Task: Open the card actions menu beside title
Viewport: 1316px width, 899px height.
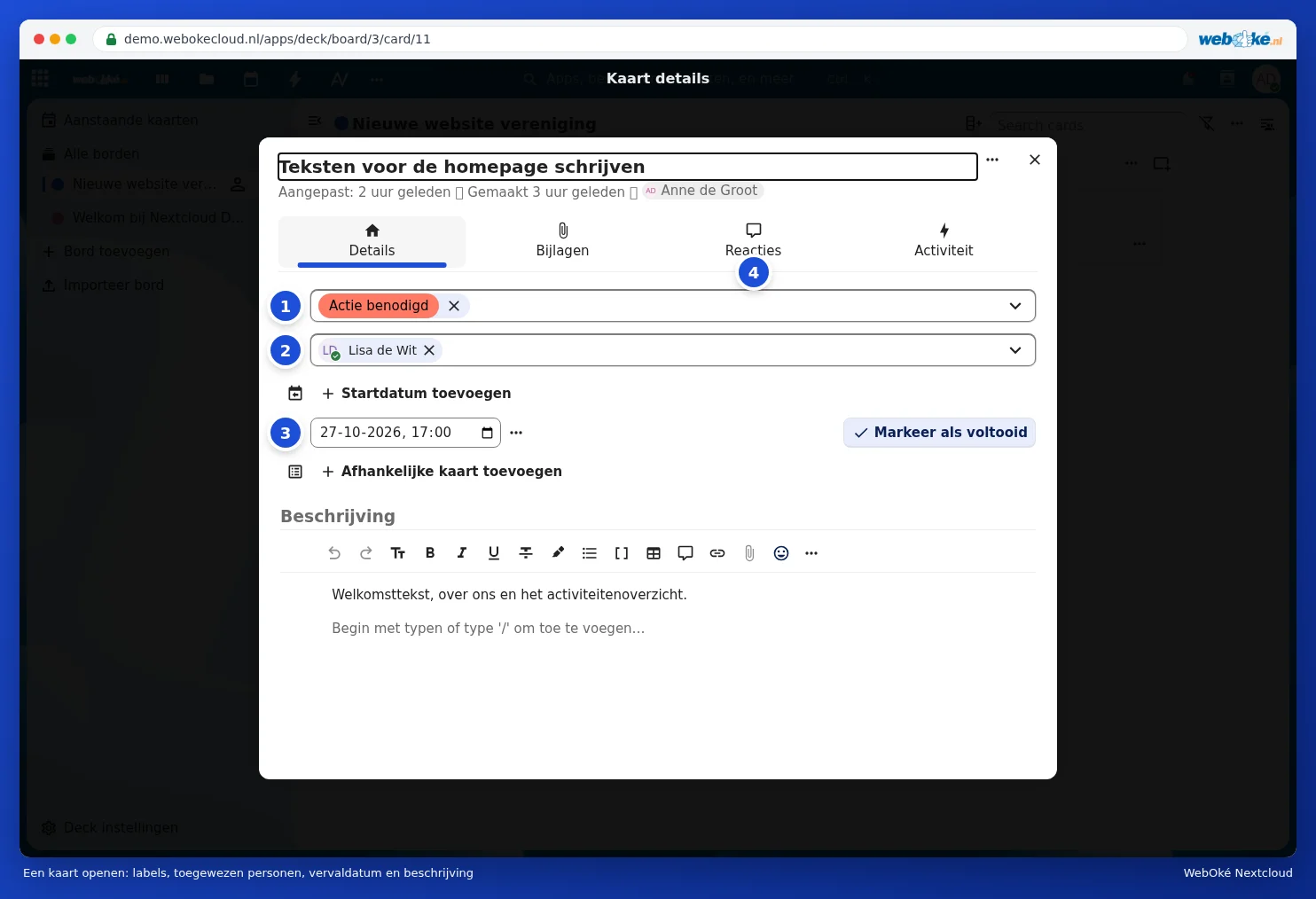Action: (992, 160)
